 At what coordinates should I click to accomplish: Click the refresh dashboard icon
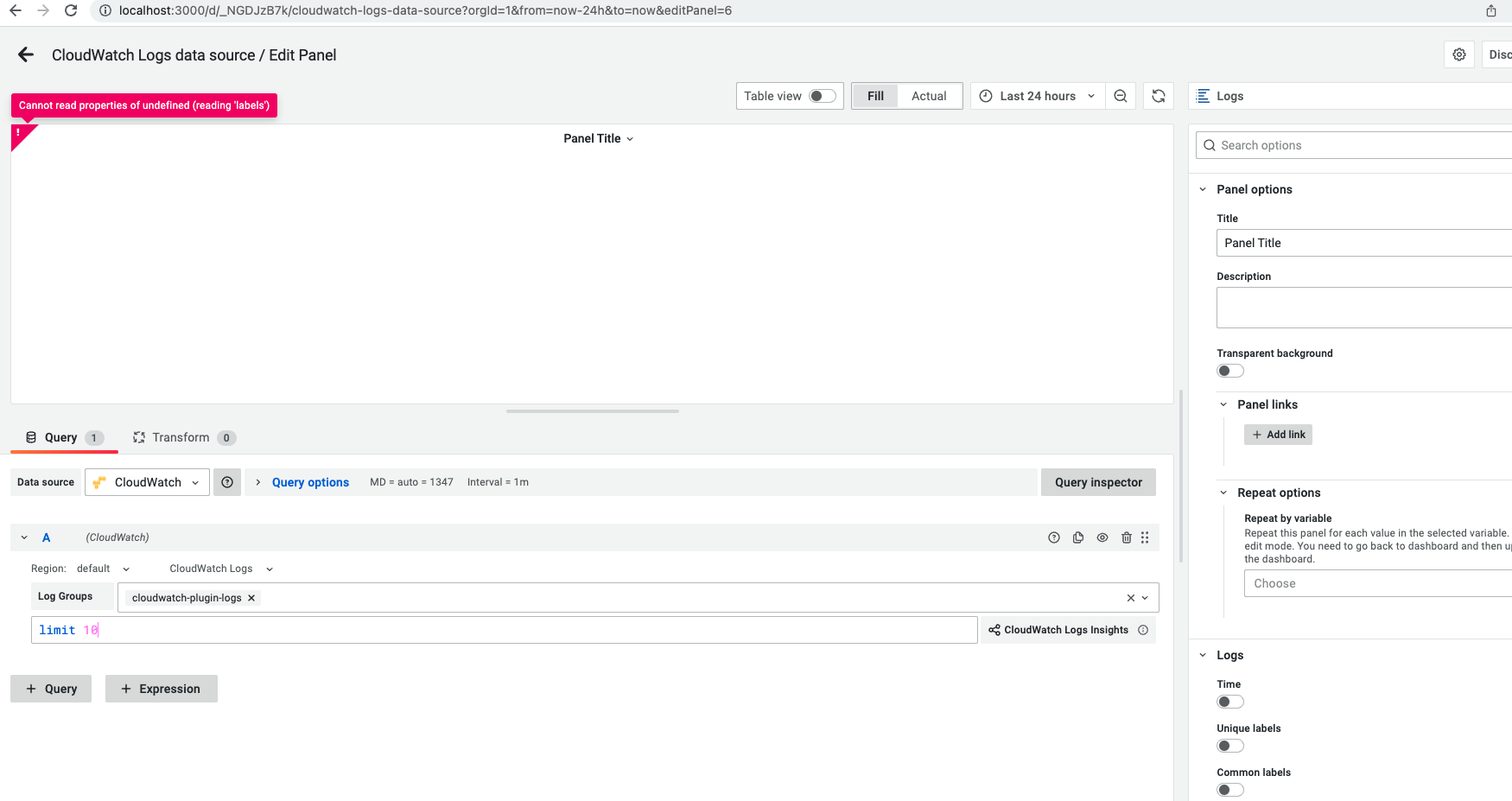pos(1159,96)
